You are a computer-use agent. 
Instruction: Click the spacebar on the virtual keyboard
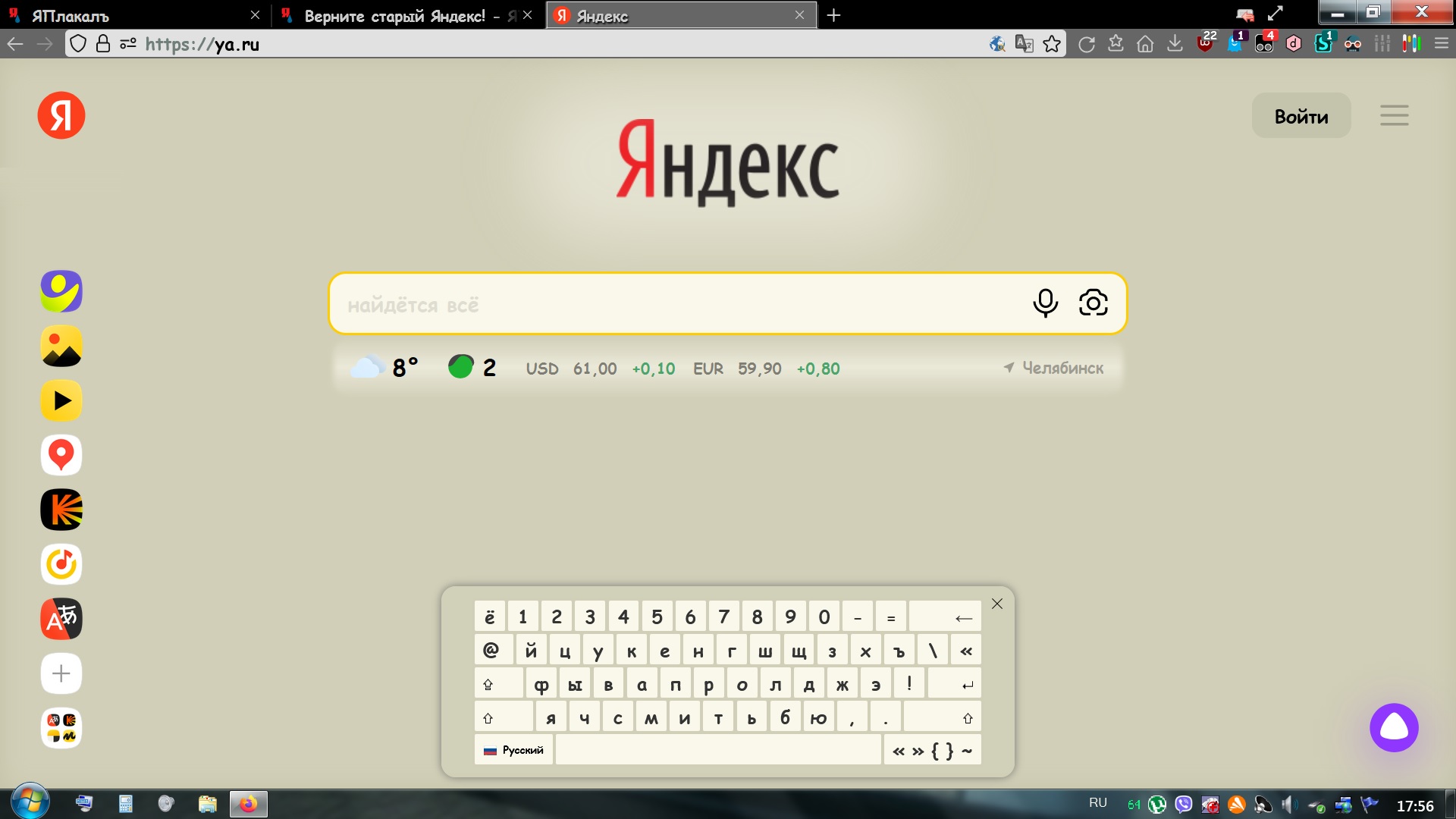pos(718,750)
